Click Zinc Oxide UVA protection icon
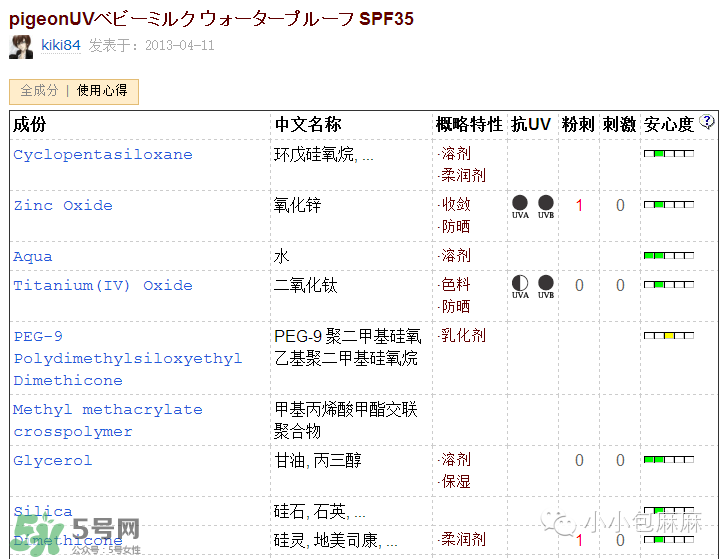The width and height of the screenshot is (725, 559). pyautogui.click(x=520, y=204)
